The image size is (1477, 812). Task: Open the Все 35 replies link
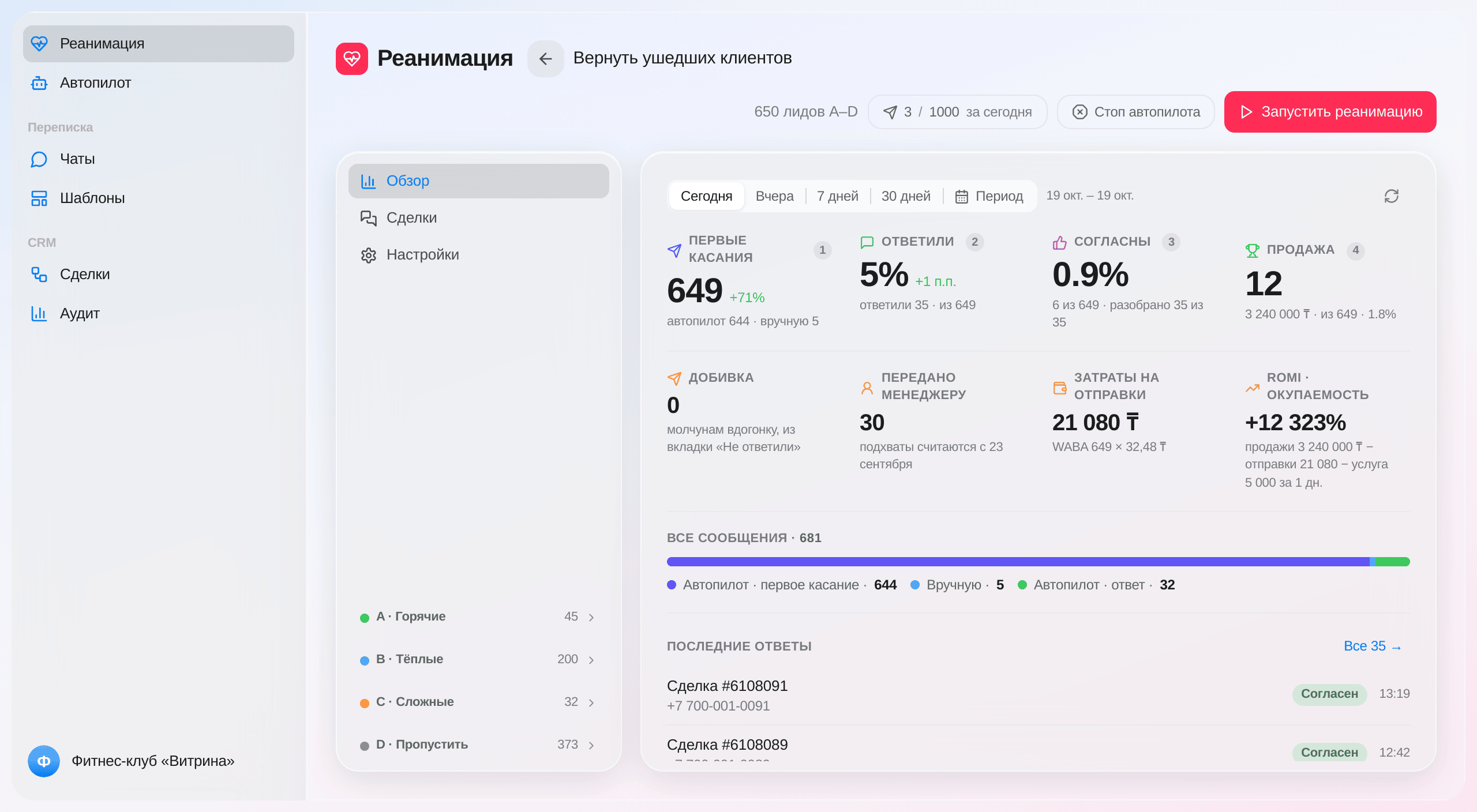click(1373, 646)
